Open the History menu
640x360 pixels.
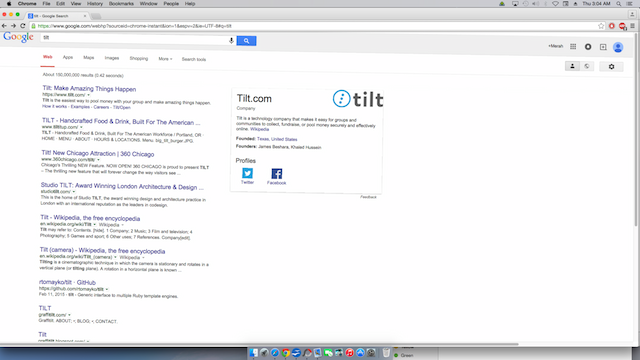pos(95,4)
